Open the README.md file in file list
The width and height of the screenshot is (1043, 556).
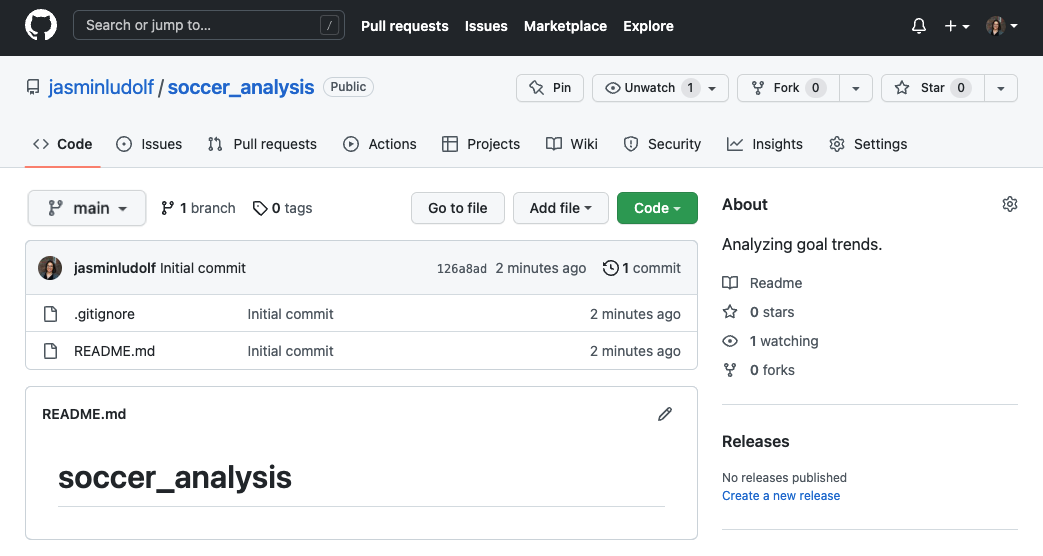114,351
